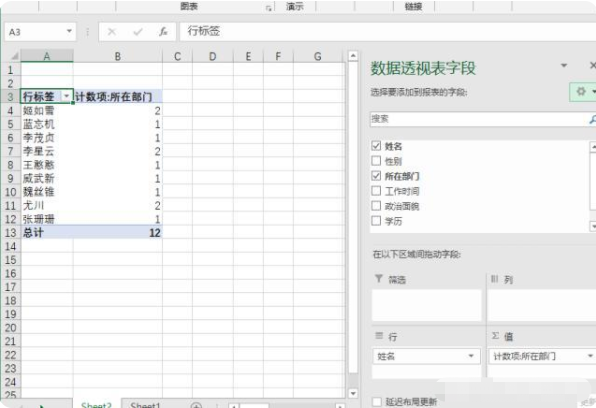596x408 pixels.
Task: Open the 行标签 filter dropdown in A3
Action: (67, 96)
